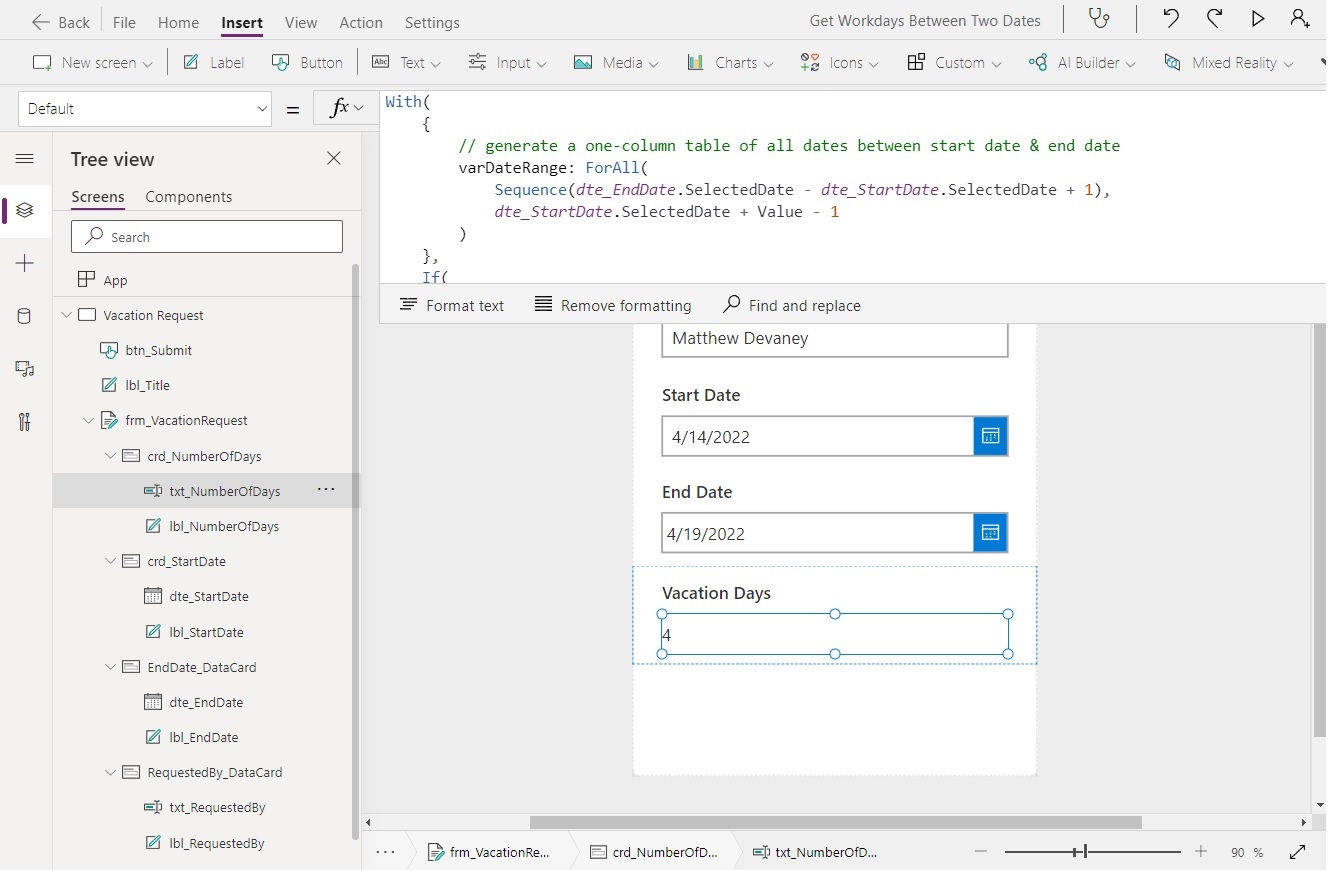Open Advanced tools in the left rail
Viewport: 1328px width, 870px height.
click(25, 422)
